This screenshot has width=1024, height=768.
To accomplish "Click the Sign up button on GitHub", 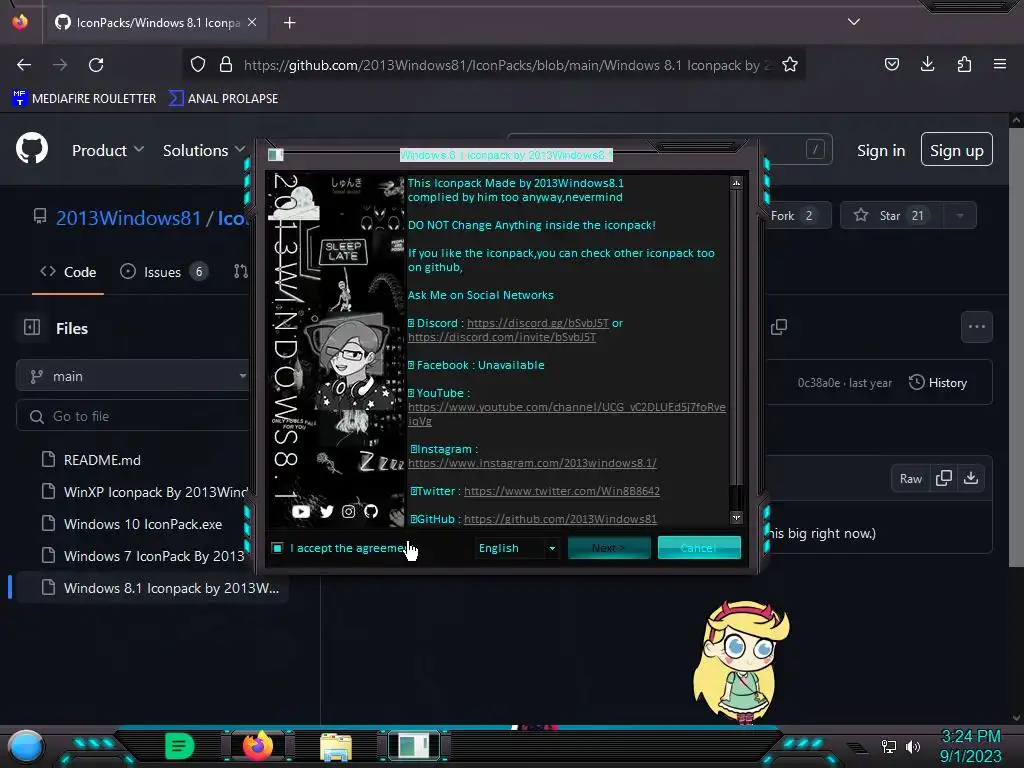I will tap(957, 150).
